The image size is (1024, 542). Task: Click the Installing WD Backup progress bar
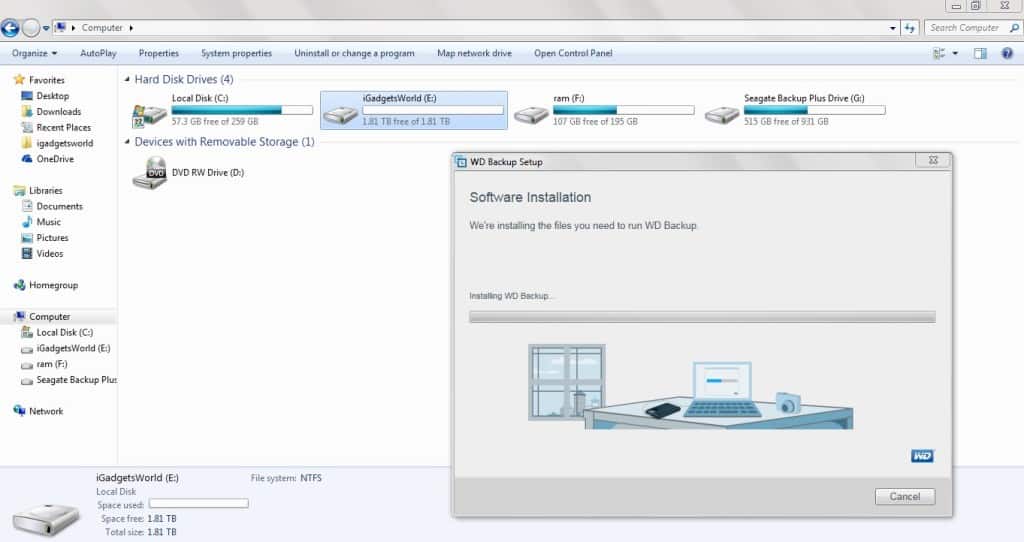[x=702, y=317]
